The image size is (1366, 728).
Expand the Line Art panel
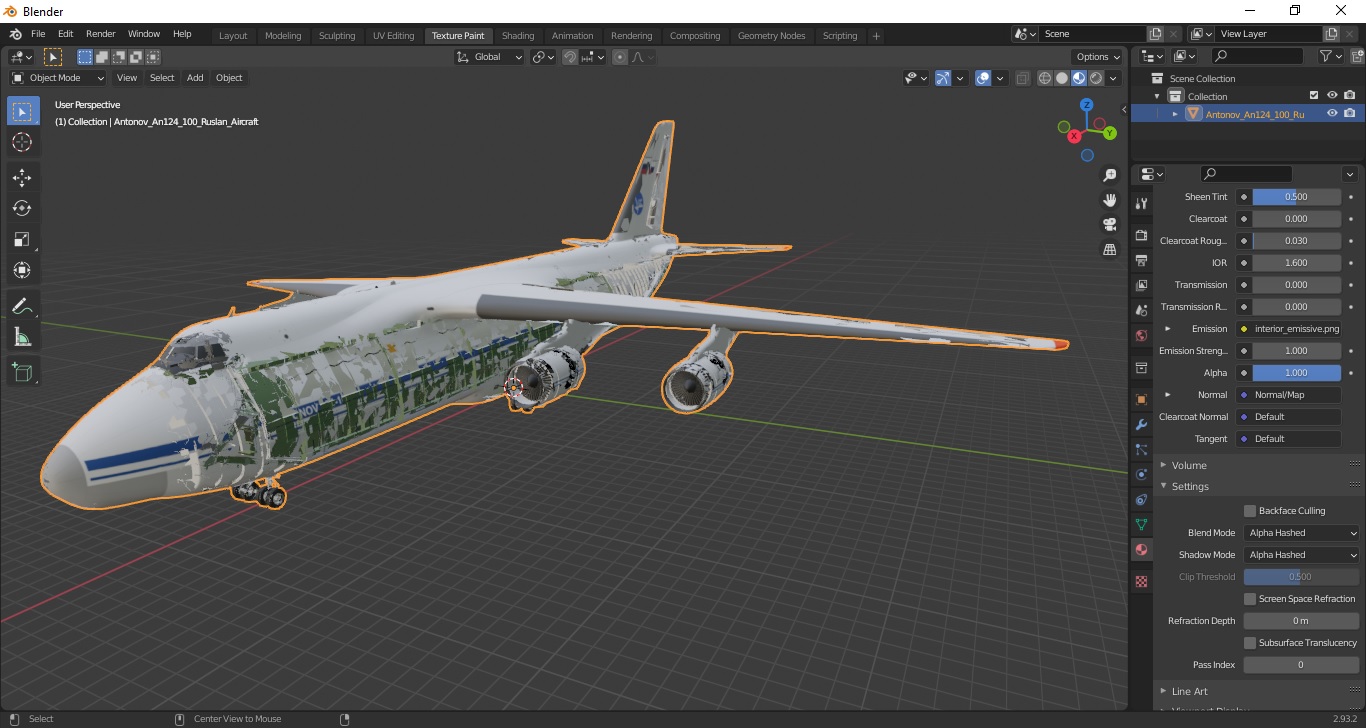coord(1189,692)
